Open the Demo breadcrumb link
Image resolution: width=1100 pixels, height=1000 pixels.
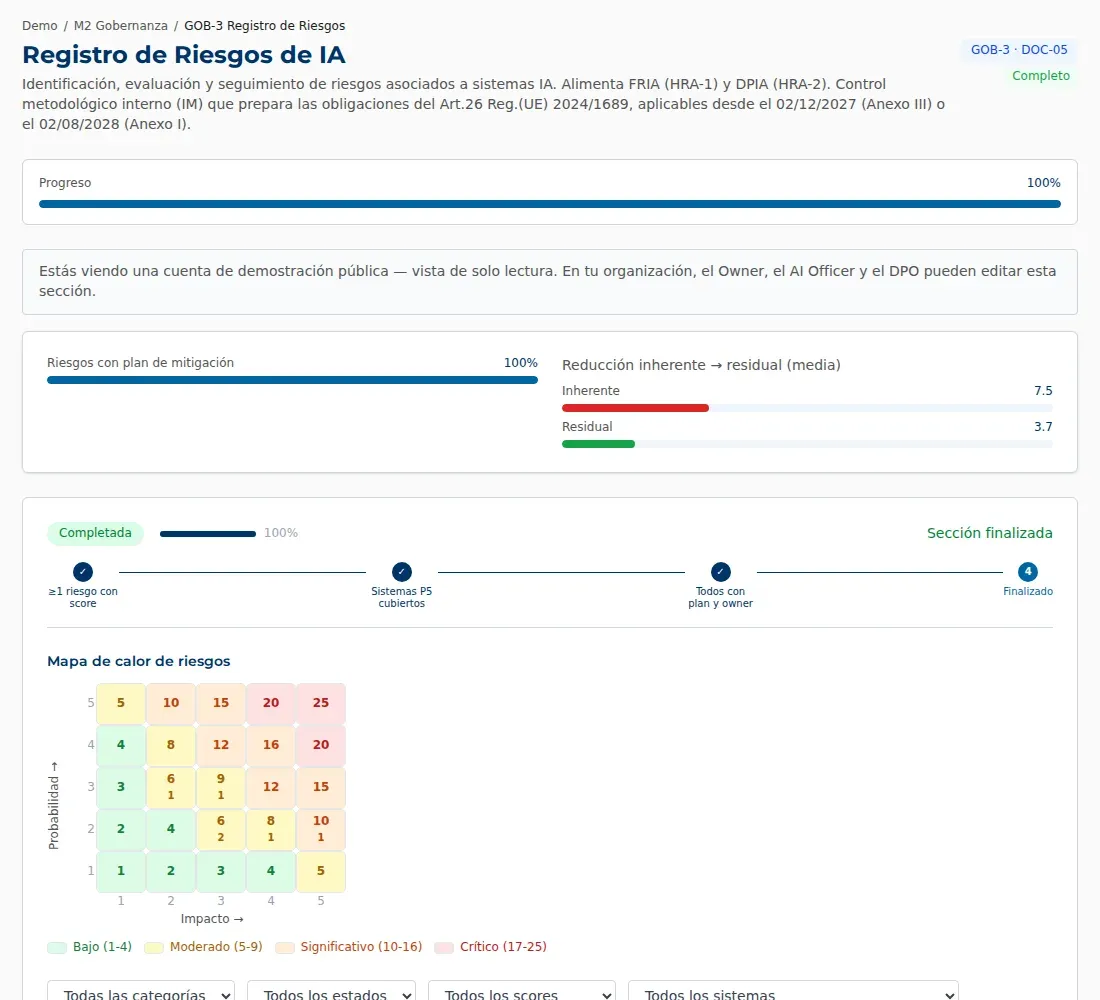(39, 26)
